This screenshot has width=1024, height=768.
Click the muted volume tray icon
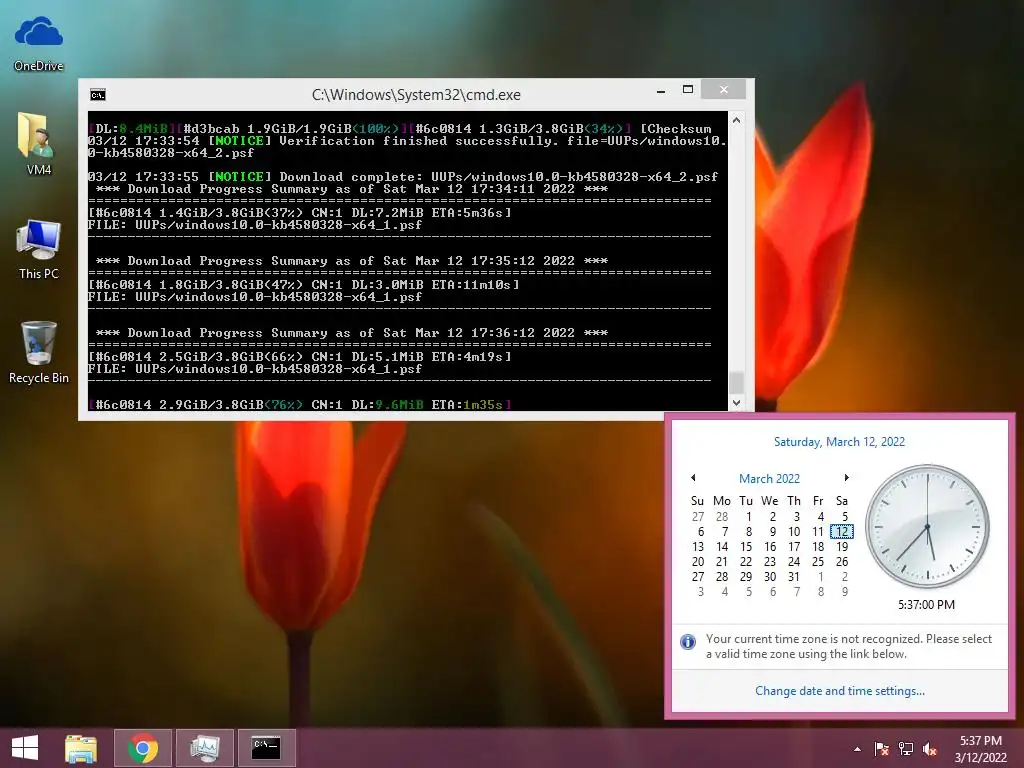(x=930, y=749)
